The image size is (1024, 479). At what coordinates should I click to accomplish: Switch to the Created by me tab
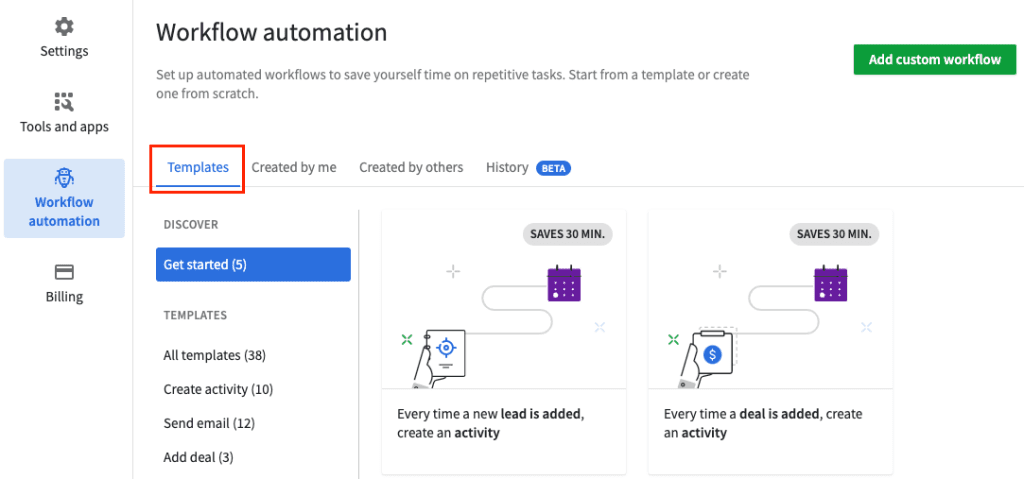(294, 167)
